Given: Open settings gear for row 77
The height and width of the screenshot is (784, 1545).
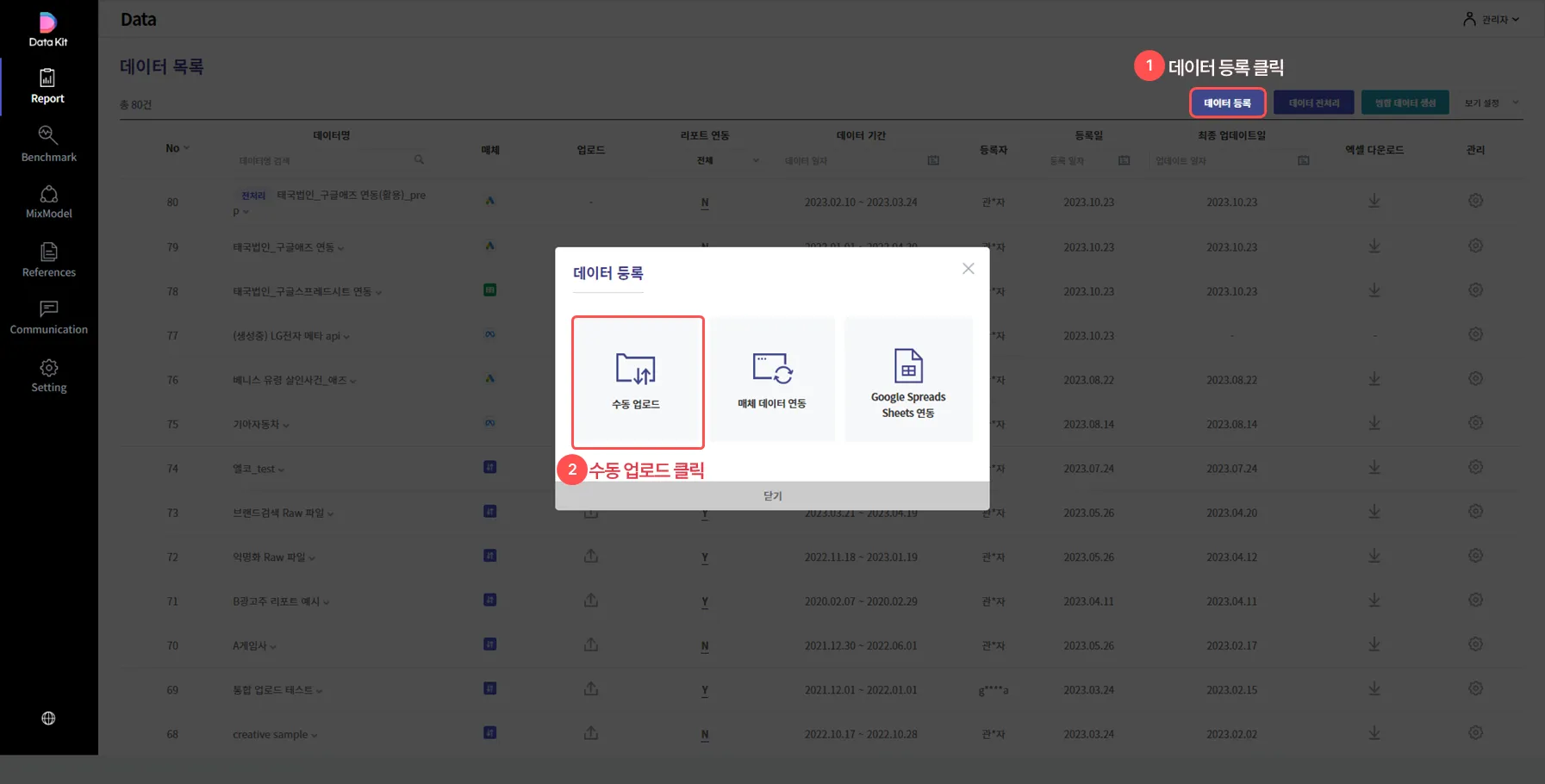Looking at the screenshot, I should coord(1475,334).
